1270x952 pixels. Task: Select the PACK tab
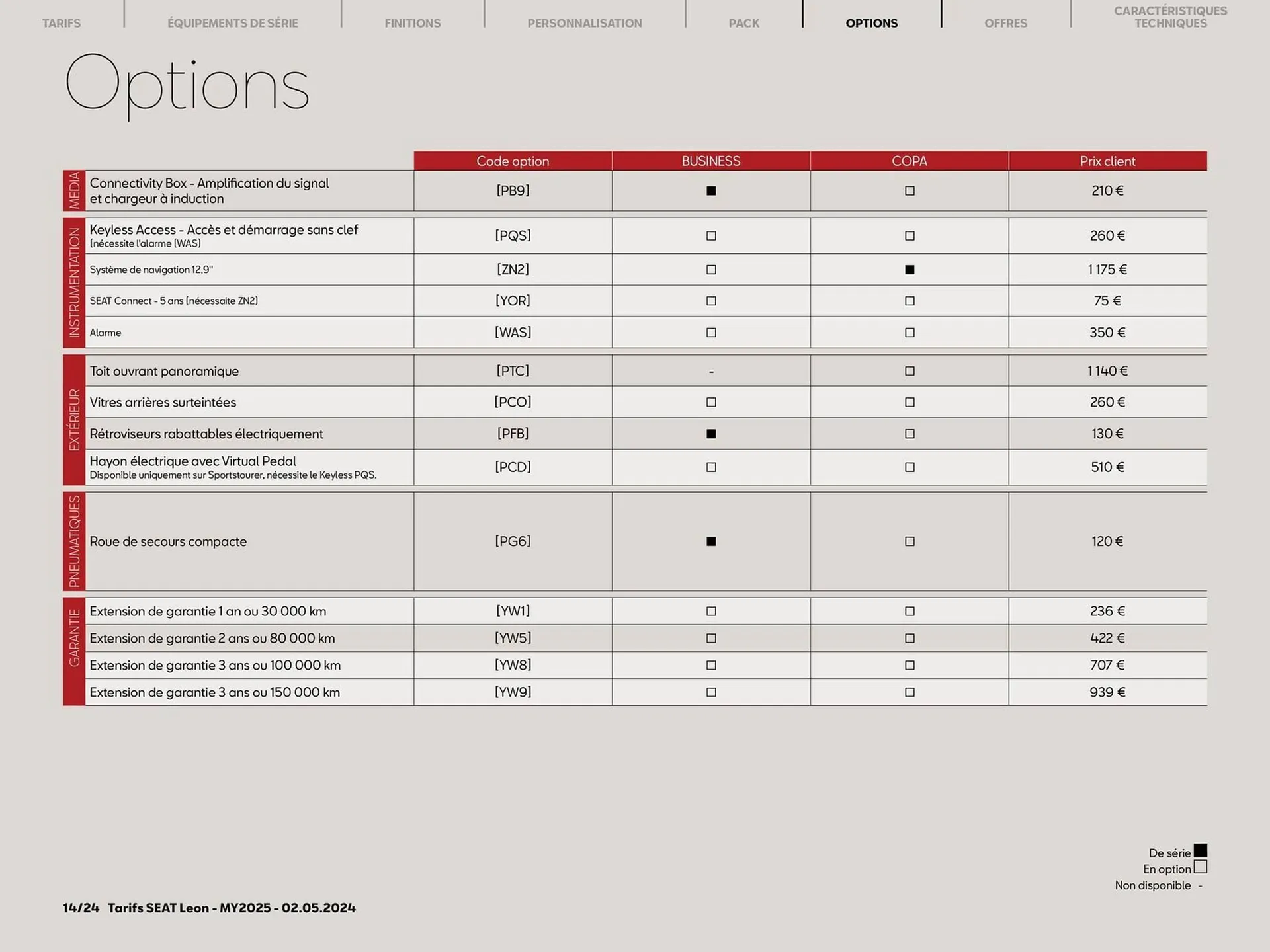pos(744,23)
